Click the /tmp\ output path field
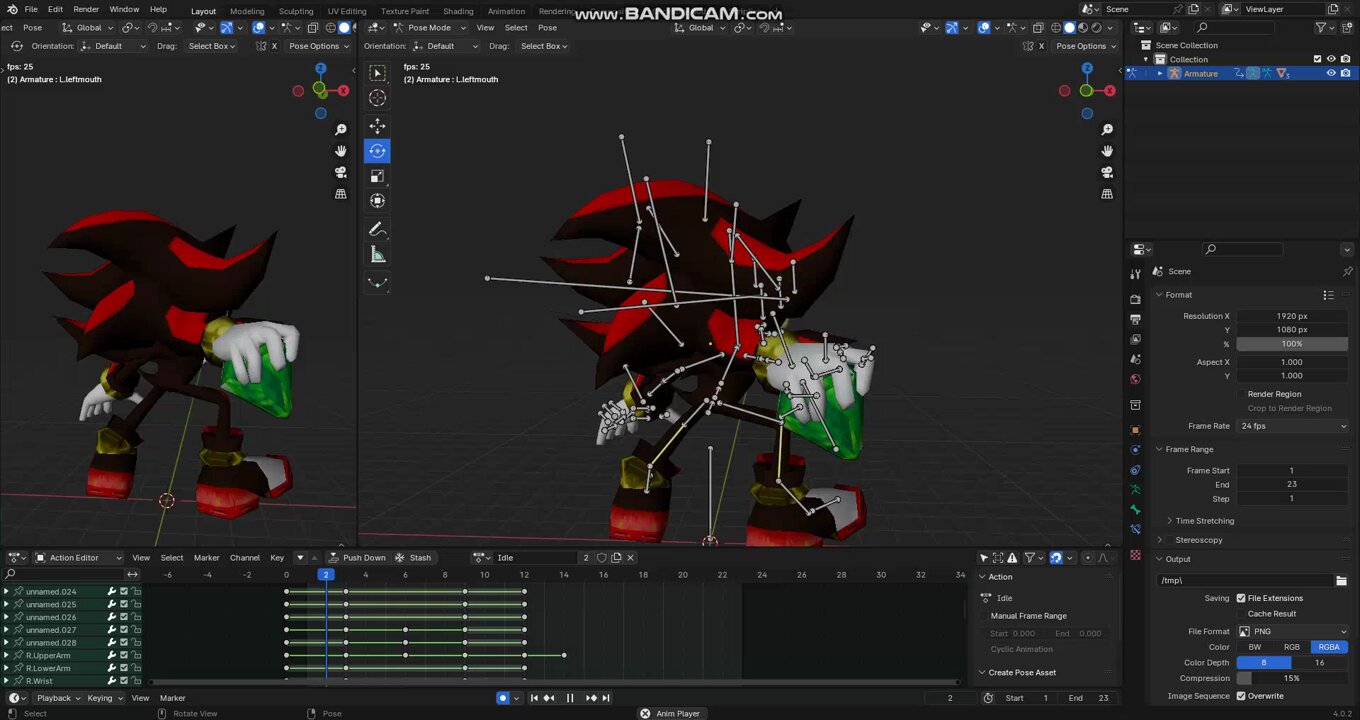This screenshot has width=1360, height=720. [x=1245, y=580]
